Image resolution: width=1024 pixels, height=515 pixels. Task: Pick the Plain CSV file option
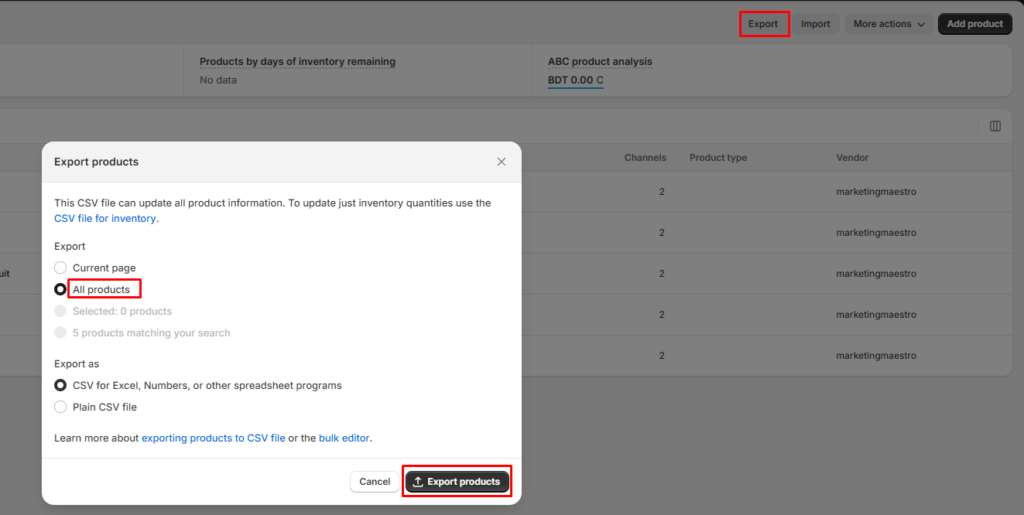pos(60,407)
